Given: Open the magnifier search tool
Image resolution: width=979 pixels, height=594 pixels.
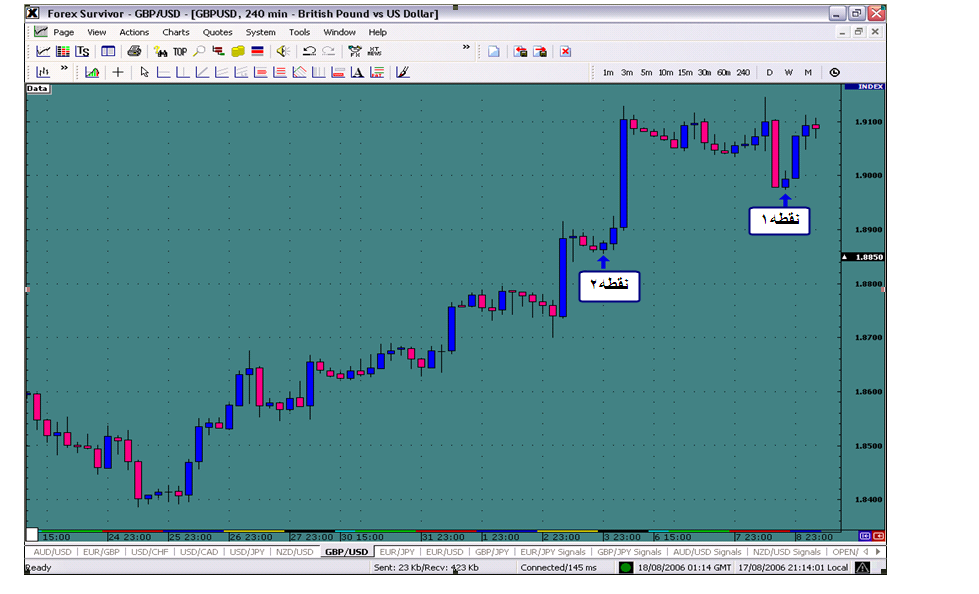Looking at the screenshot, I should [199, 51].
